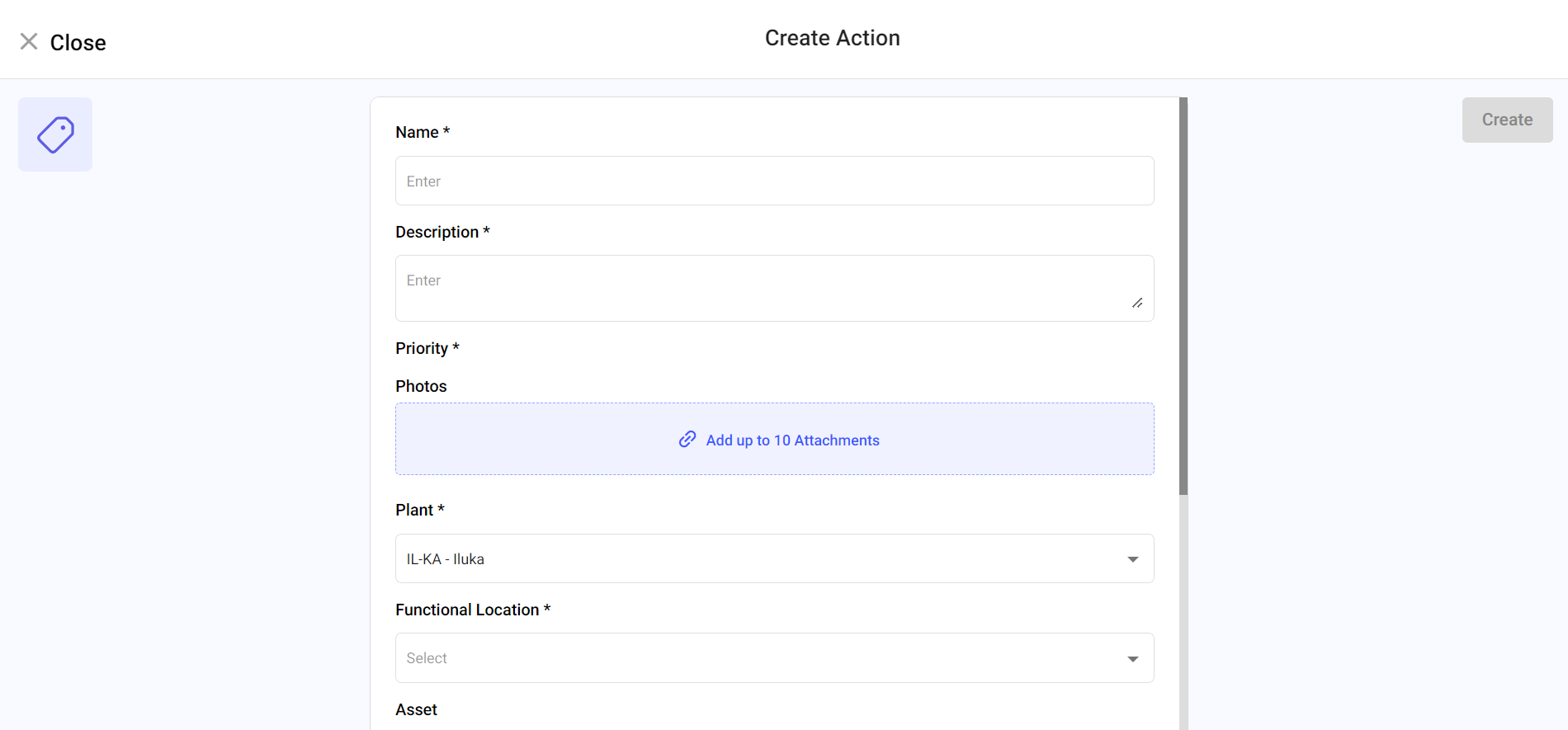Image resolution: width=1568 pixels, height=730 pixels.
Task: Expand the Functional Location arrow
Action: [x=1132, y=658]
